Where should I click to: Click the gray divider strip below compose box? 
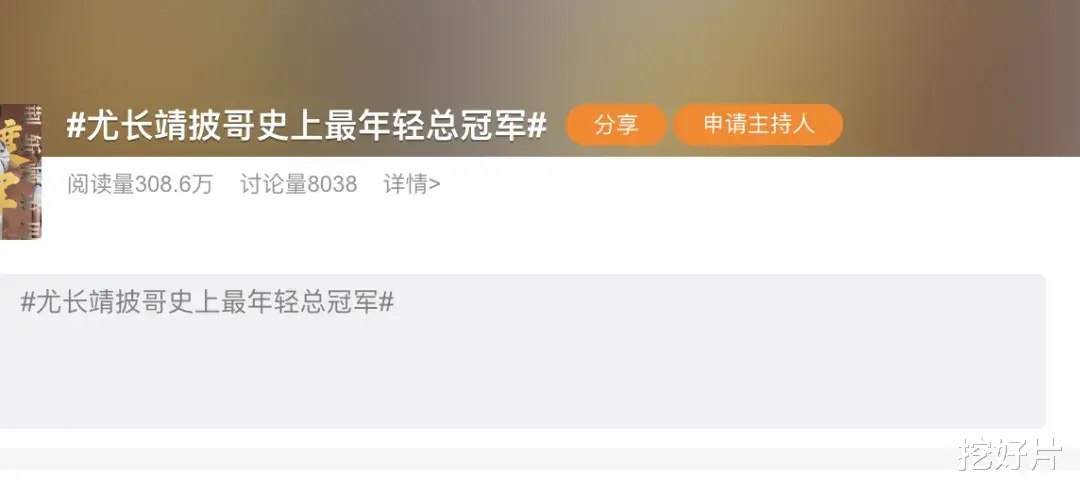coord(540,459)
